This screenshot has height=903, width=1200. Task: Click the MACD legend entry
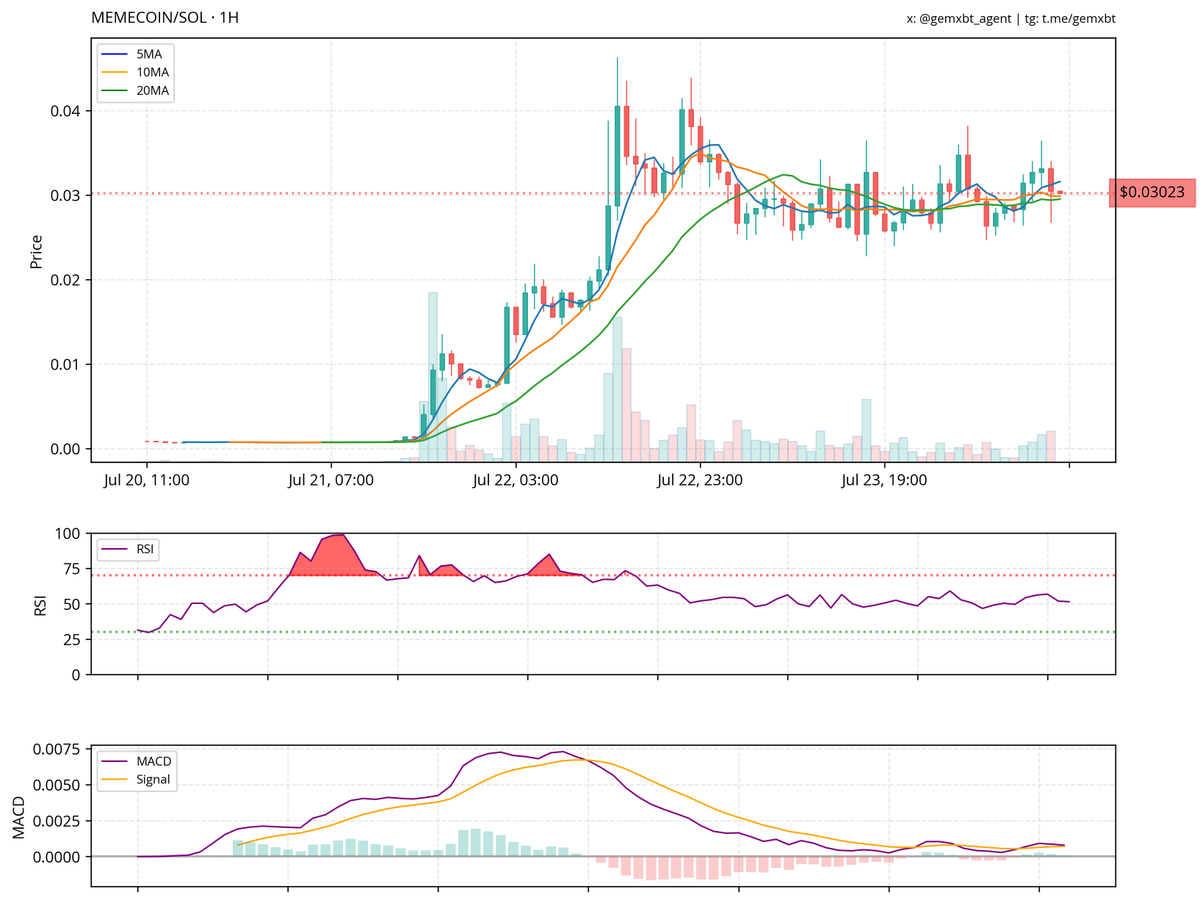138,761
